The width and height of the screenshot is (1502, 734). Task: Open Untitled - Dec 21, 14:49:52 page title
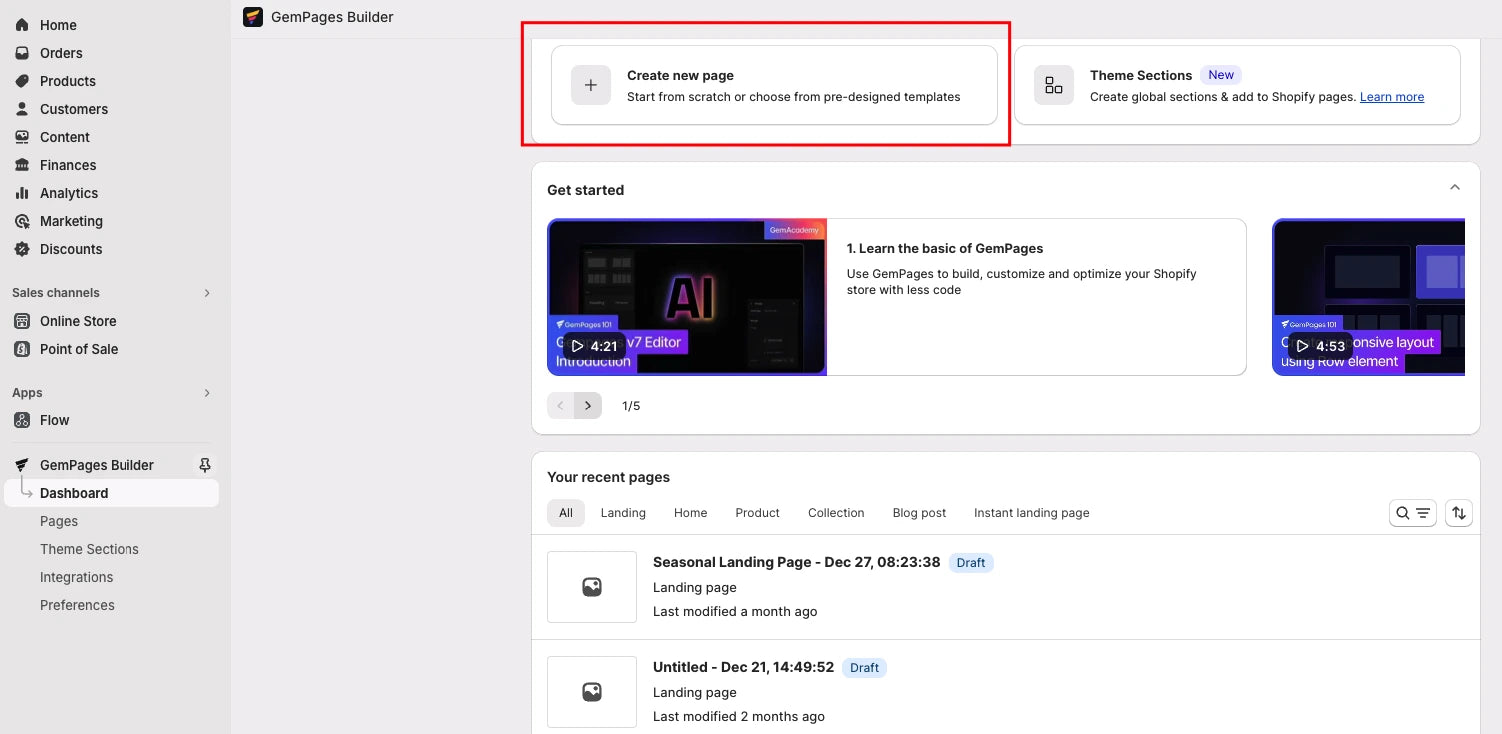[743, 667]
